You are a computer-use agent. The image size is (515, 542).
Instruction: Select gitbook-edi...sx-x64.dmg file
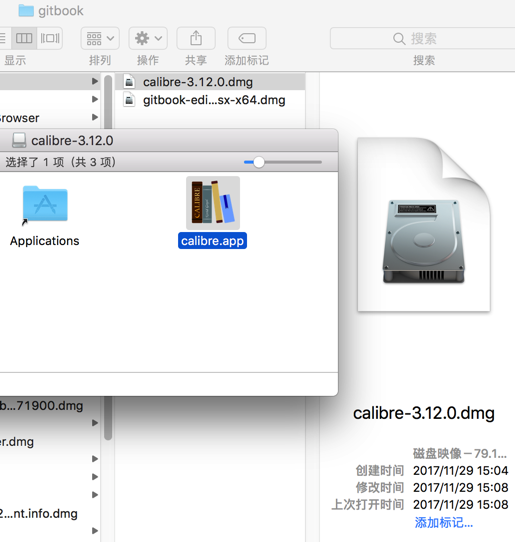pos(210,100)
